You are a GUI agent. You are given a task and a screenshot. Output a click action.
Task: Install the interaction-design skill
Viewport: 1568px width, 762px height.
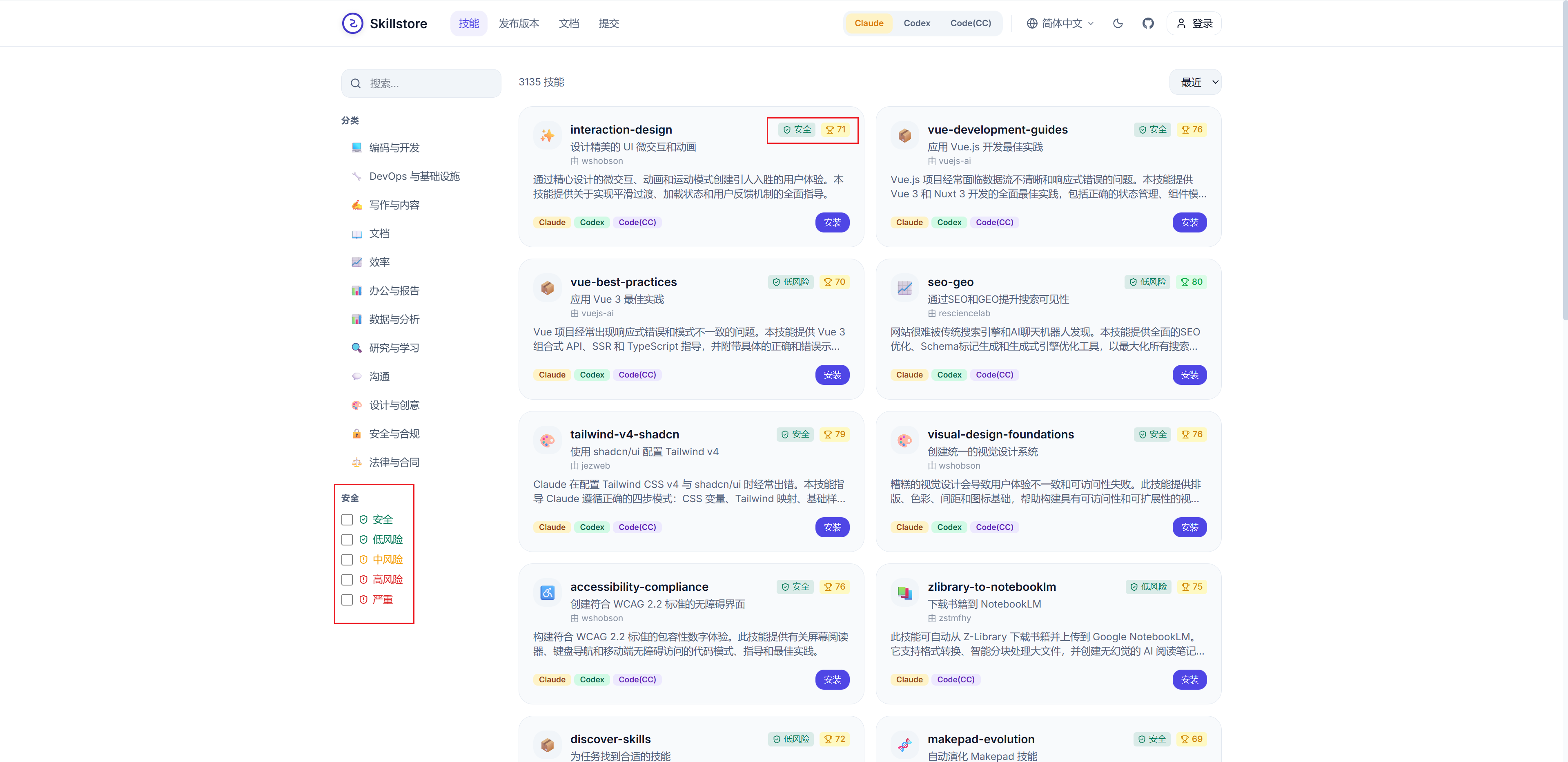tap(832, 223)
